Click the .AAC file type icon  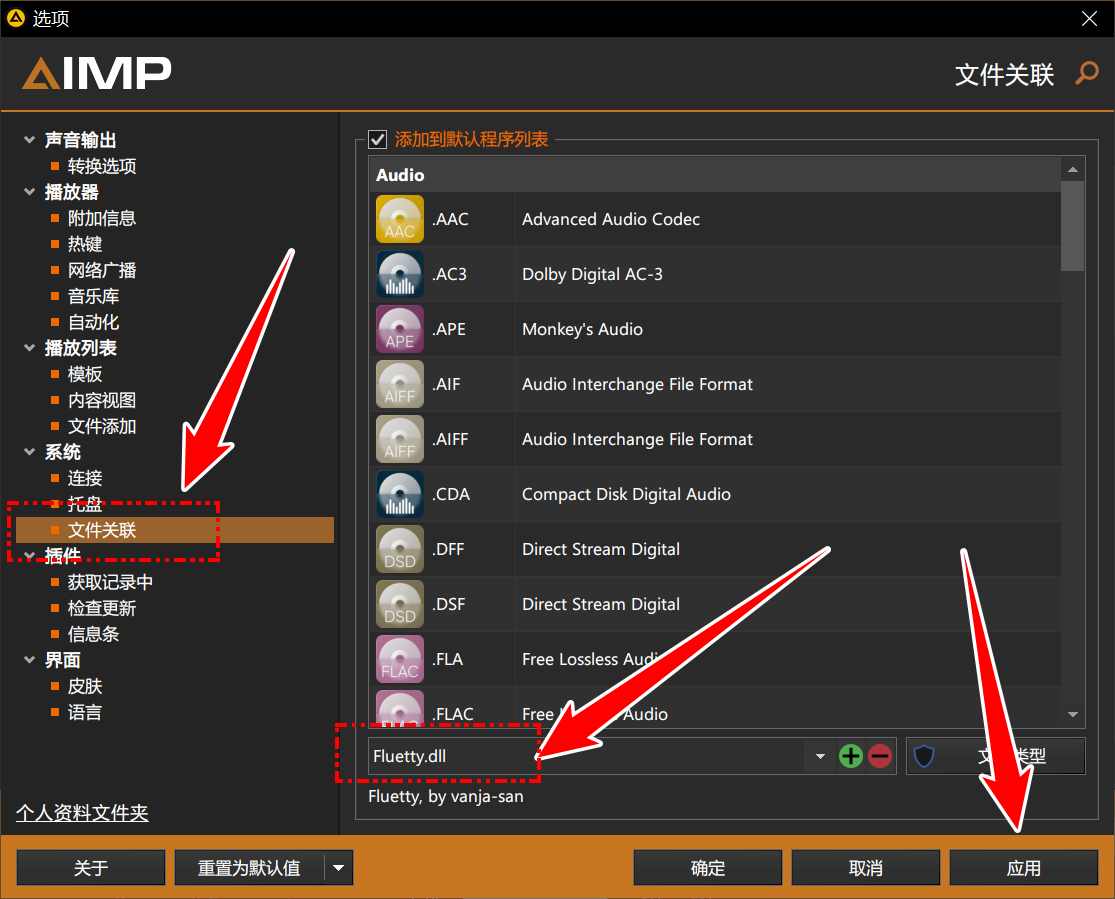[400, 219]
